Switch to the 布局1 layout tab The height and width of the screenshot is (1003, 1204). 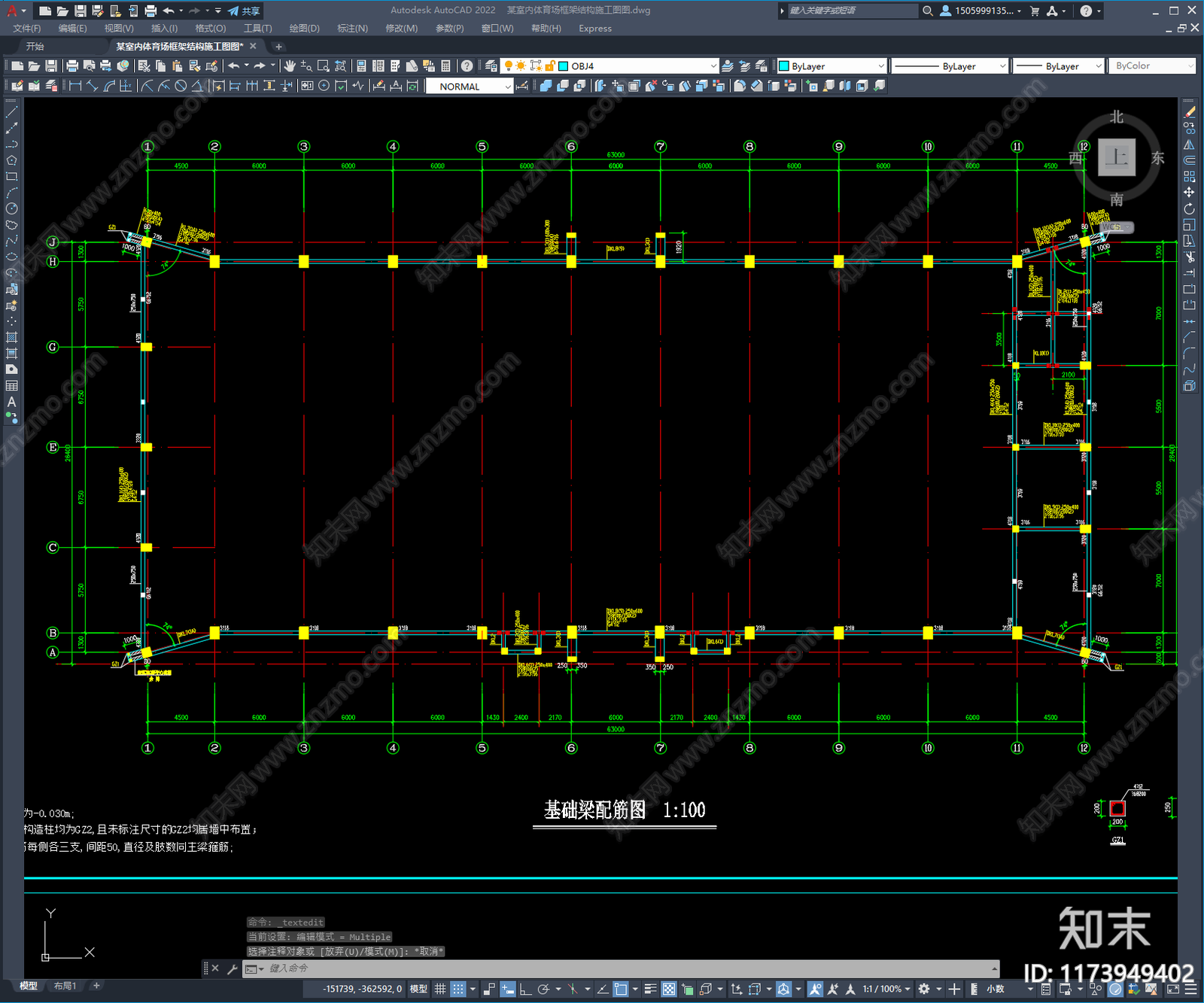click(65, 986)
